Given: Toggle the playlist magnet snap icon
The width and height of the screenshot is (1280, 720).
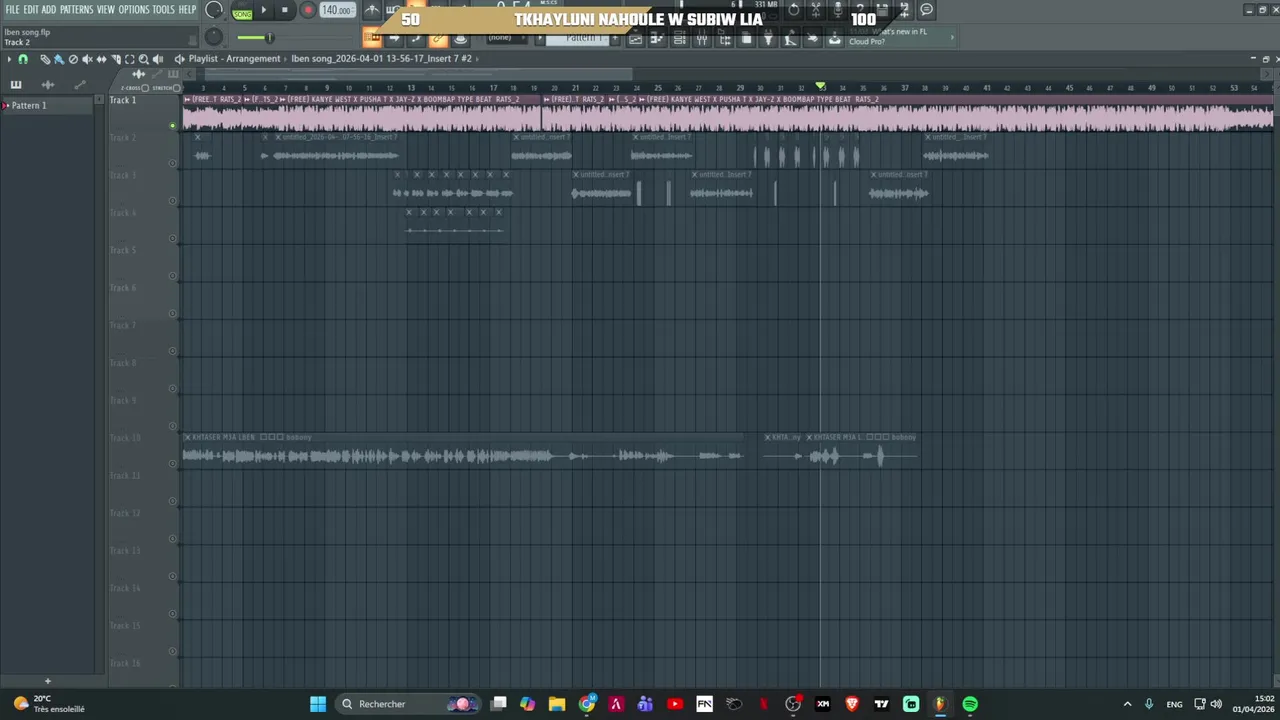Looking at the screenshot, I should [23, 59].
